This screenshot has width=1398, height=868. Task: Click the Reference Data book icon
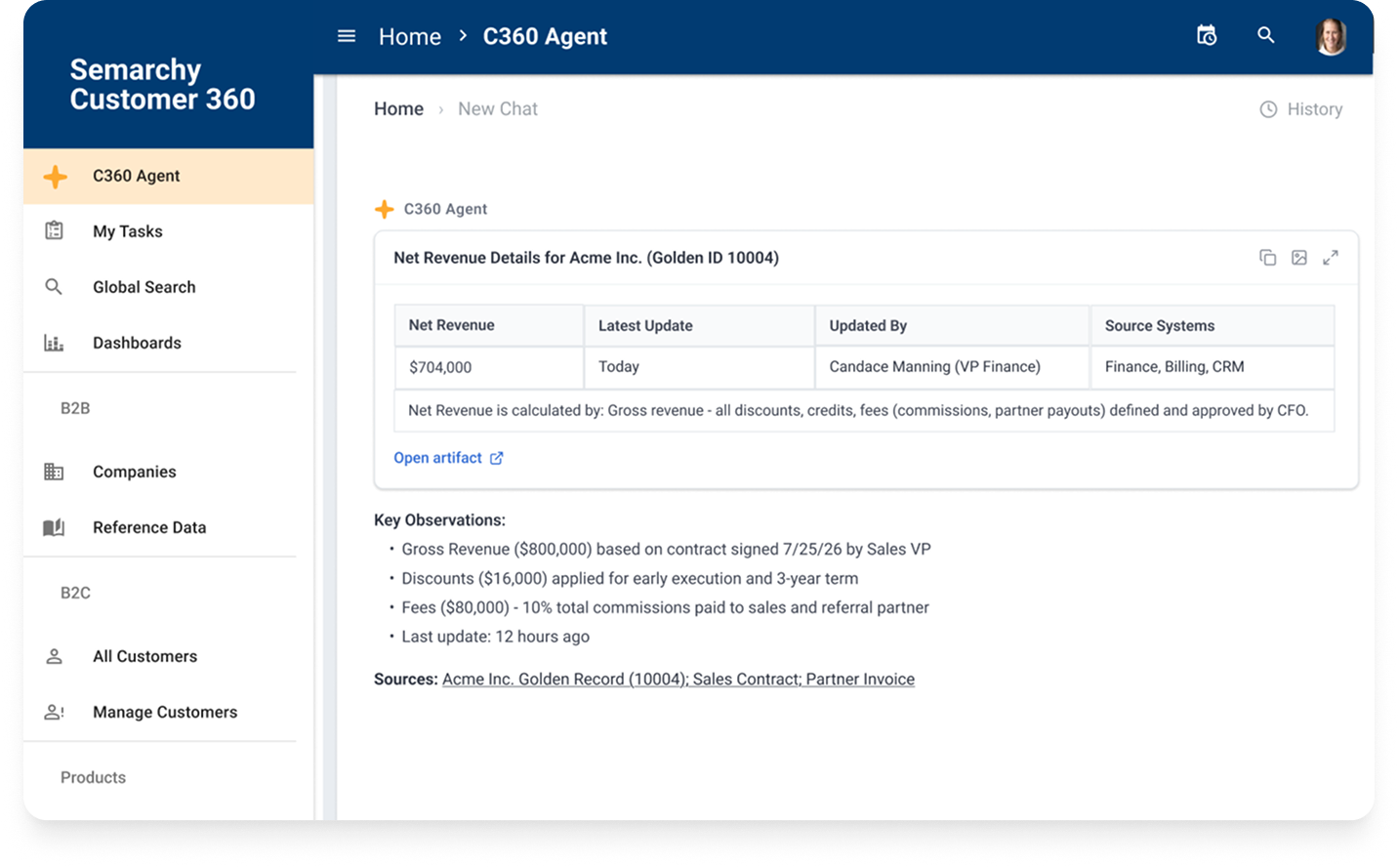coord(54,527)
